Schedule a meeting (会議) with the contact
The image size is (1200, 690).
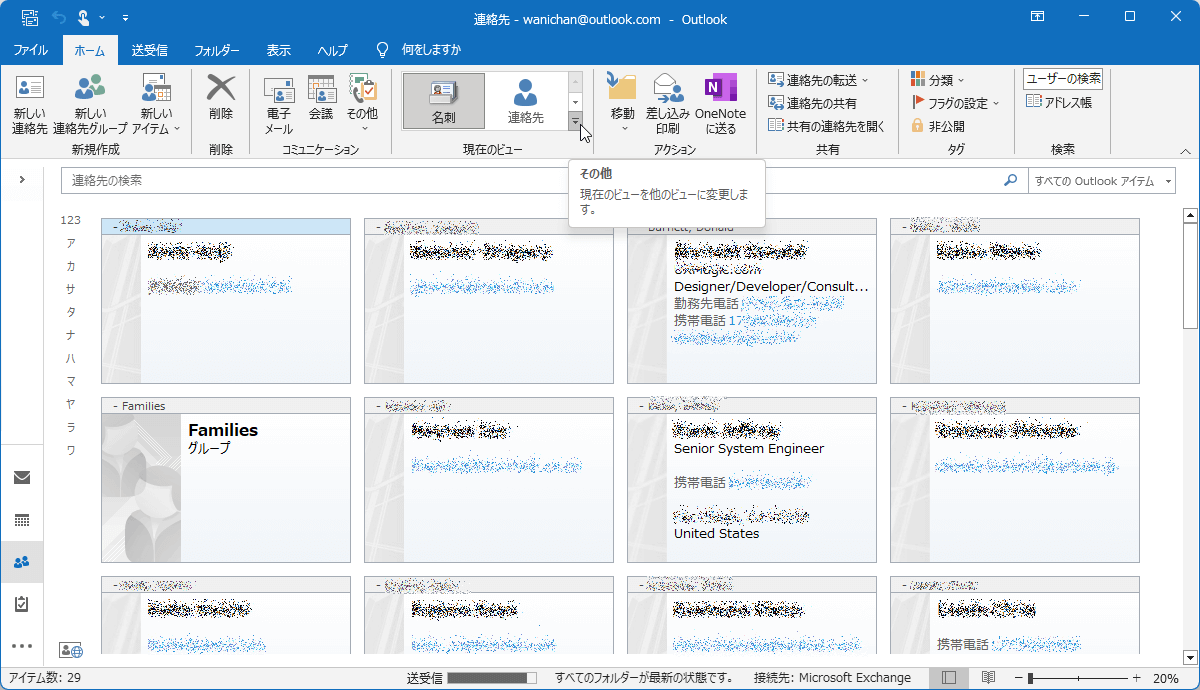pos(321,100)
